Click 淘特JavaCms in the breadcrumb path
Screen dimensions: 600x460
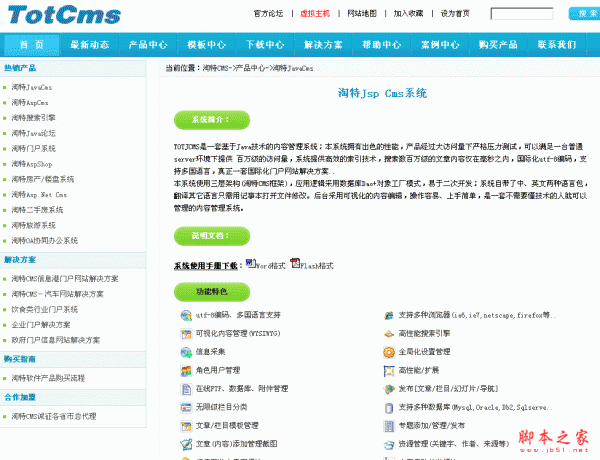point(292,68)
